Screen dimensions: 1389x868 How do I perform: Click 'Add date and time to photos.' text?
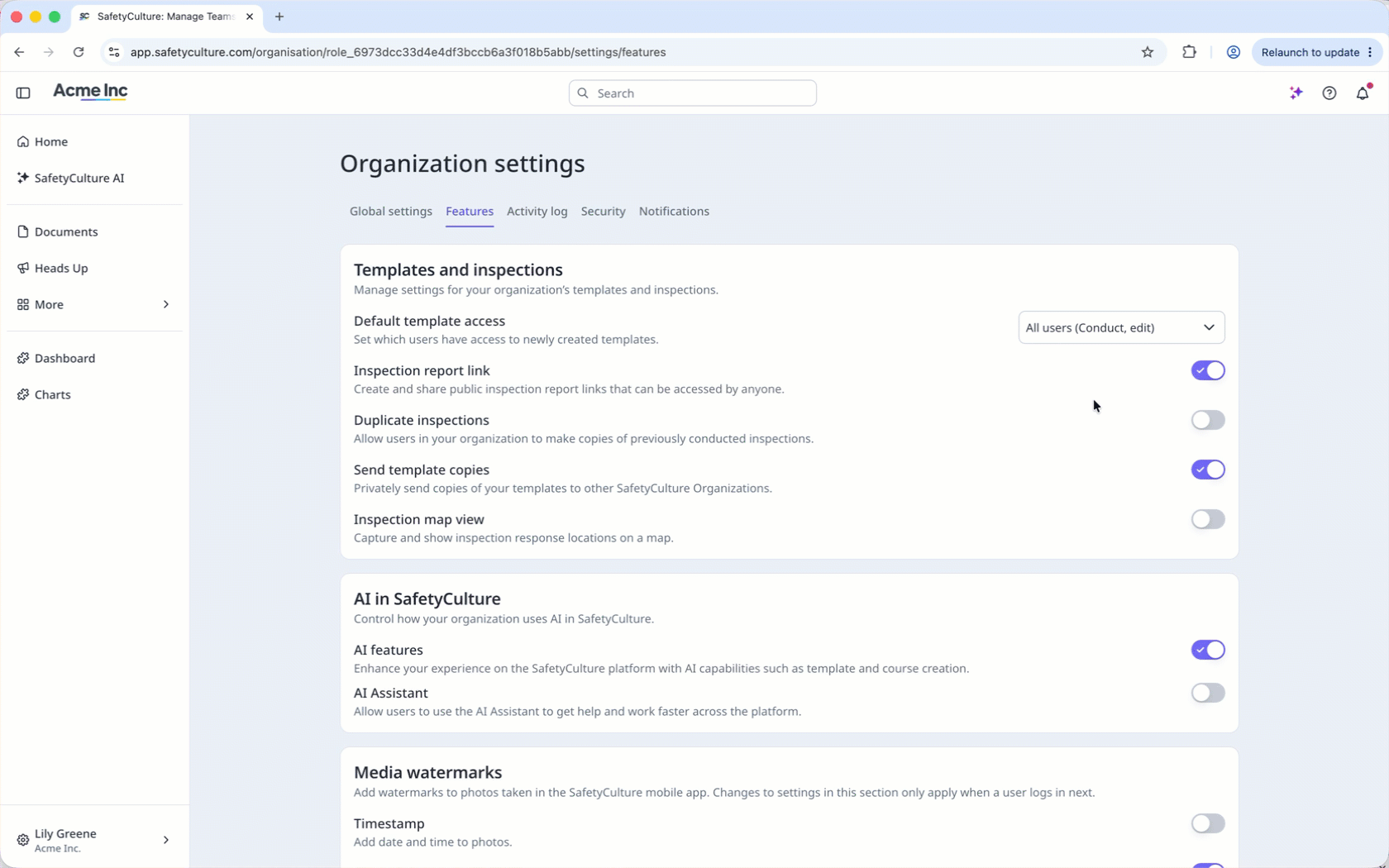coord(433,842)
